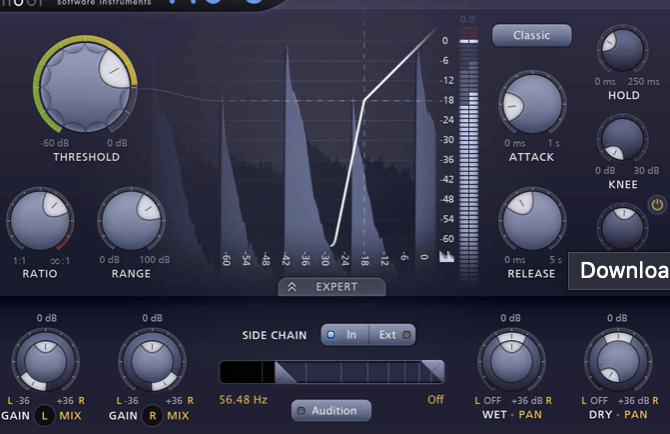Click the WET label
Viewport: 670px width, 434px height.
click(494, 415)
